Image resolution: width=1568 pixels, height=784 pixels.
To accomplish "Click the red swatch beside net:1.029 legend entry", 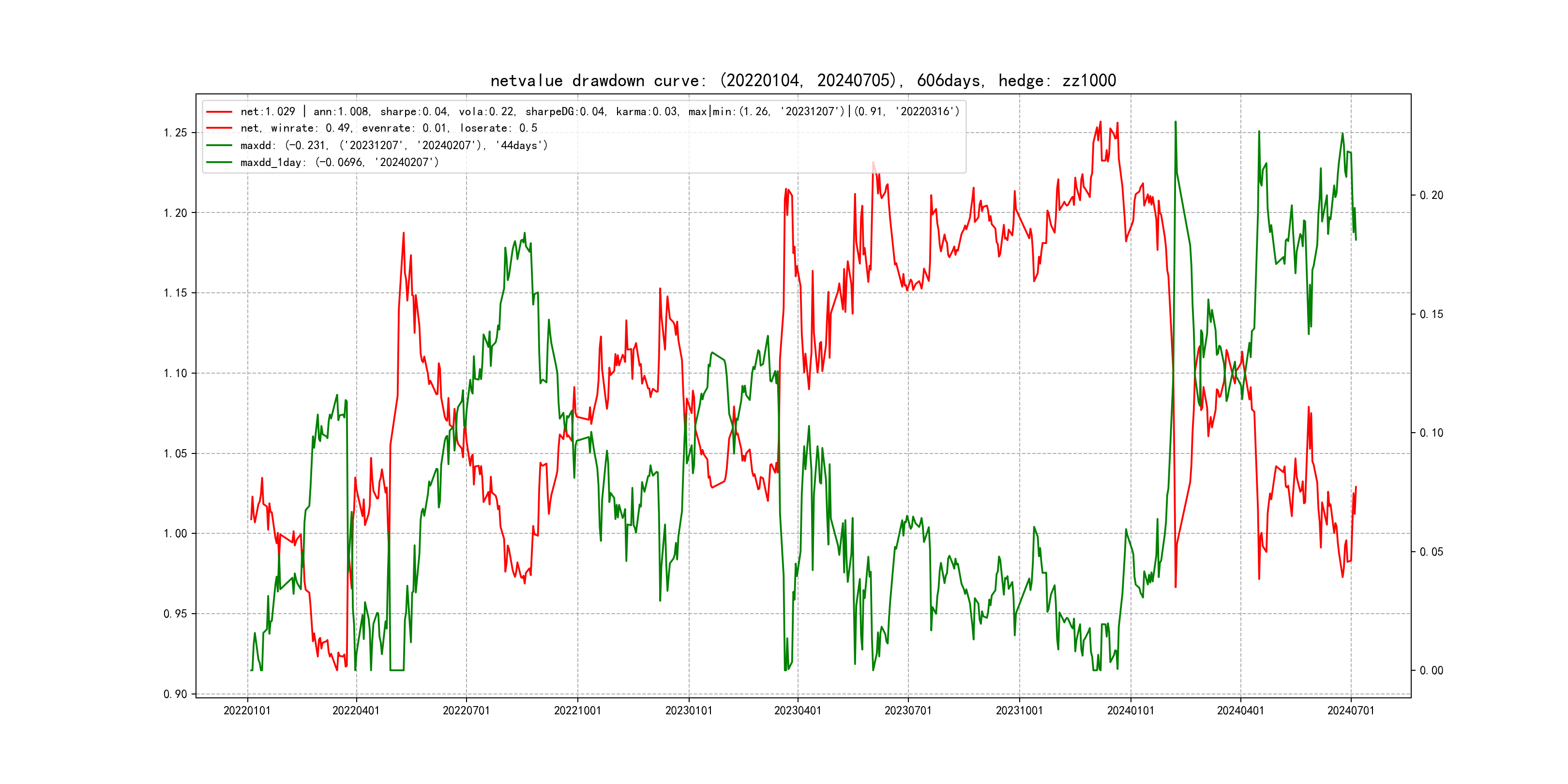I will 219,112.
